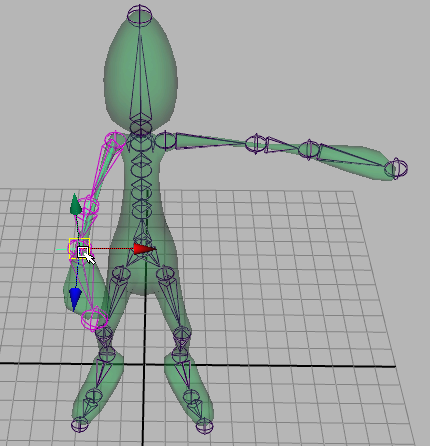This screenshot has width=430, height=446.
Task: Select the toe-tip joint of outstretched-arm-side foot
Action: 204,426
